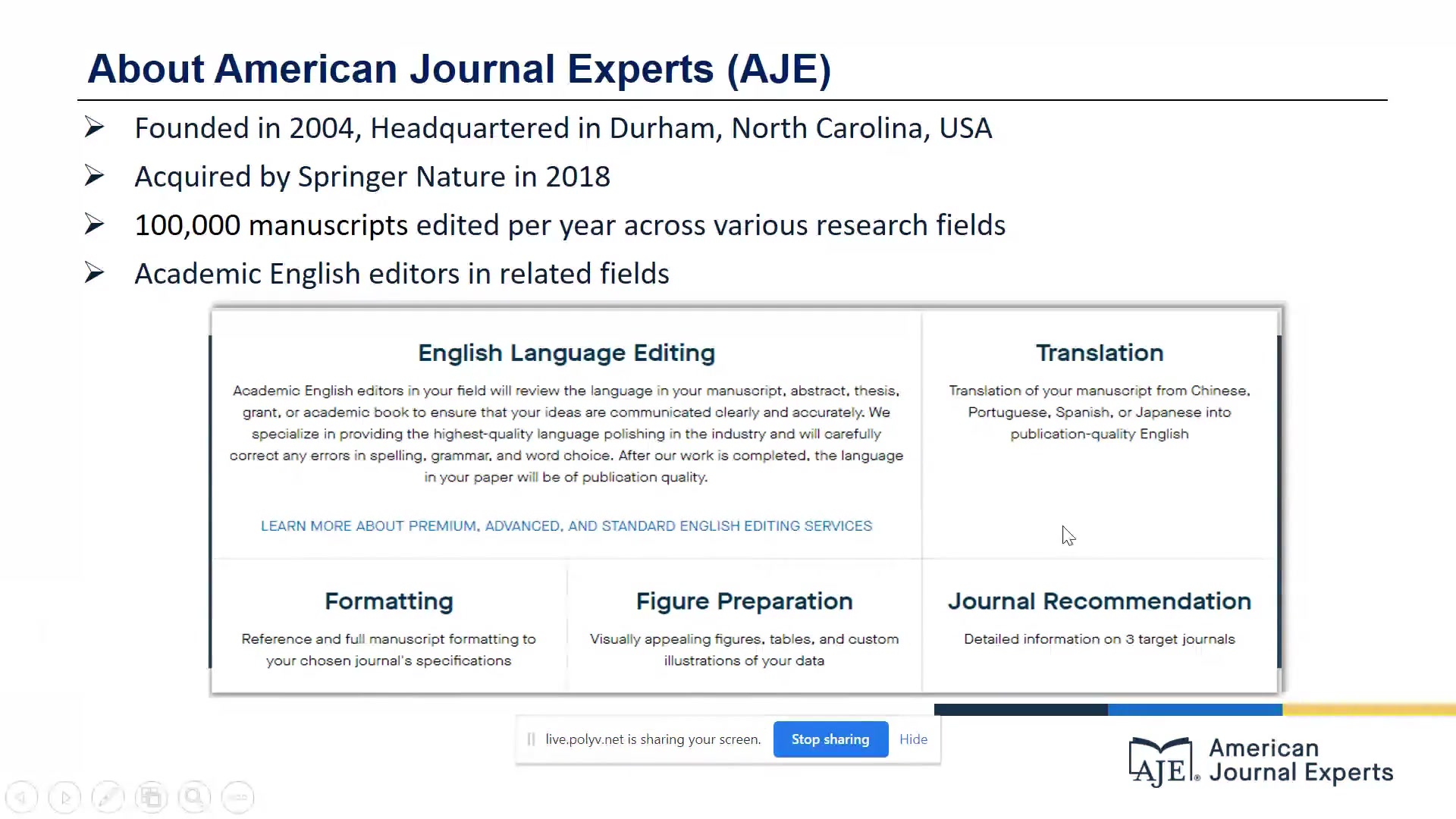This screenshot has height=819, width=1456.
Task: Click the bullet about 100,000 manuscripts edited
Action: click(x=569, y=225)
